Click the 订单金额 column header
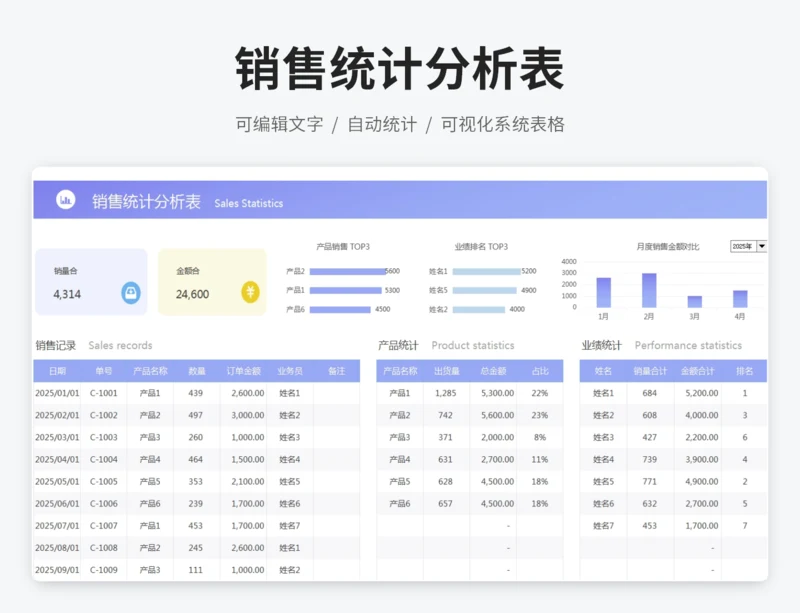 (243, 371)
